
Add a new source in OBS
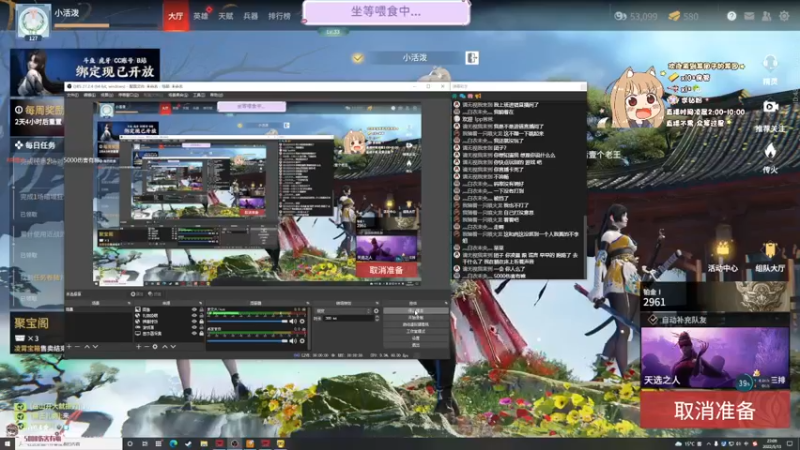(138, 346)
